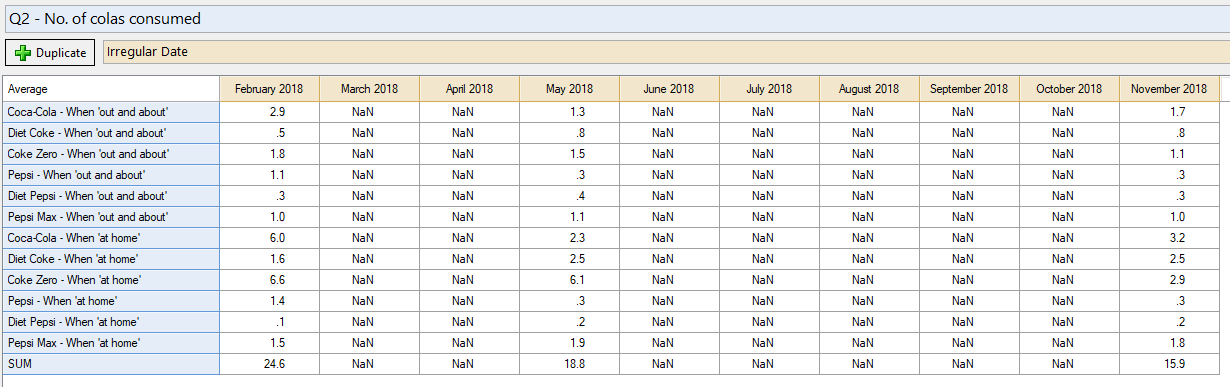Click November value 1.7 for Coca-Cola out and about

(1169, 112)
